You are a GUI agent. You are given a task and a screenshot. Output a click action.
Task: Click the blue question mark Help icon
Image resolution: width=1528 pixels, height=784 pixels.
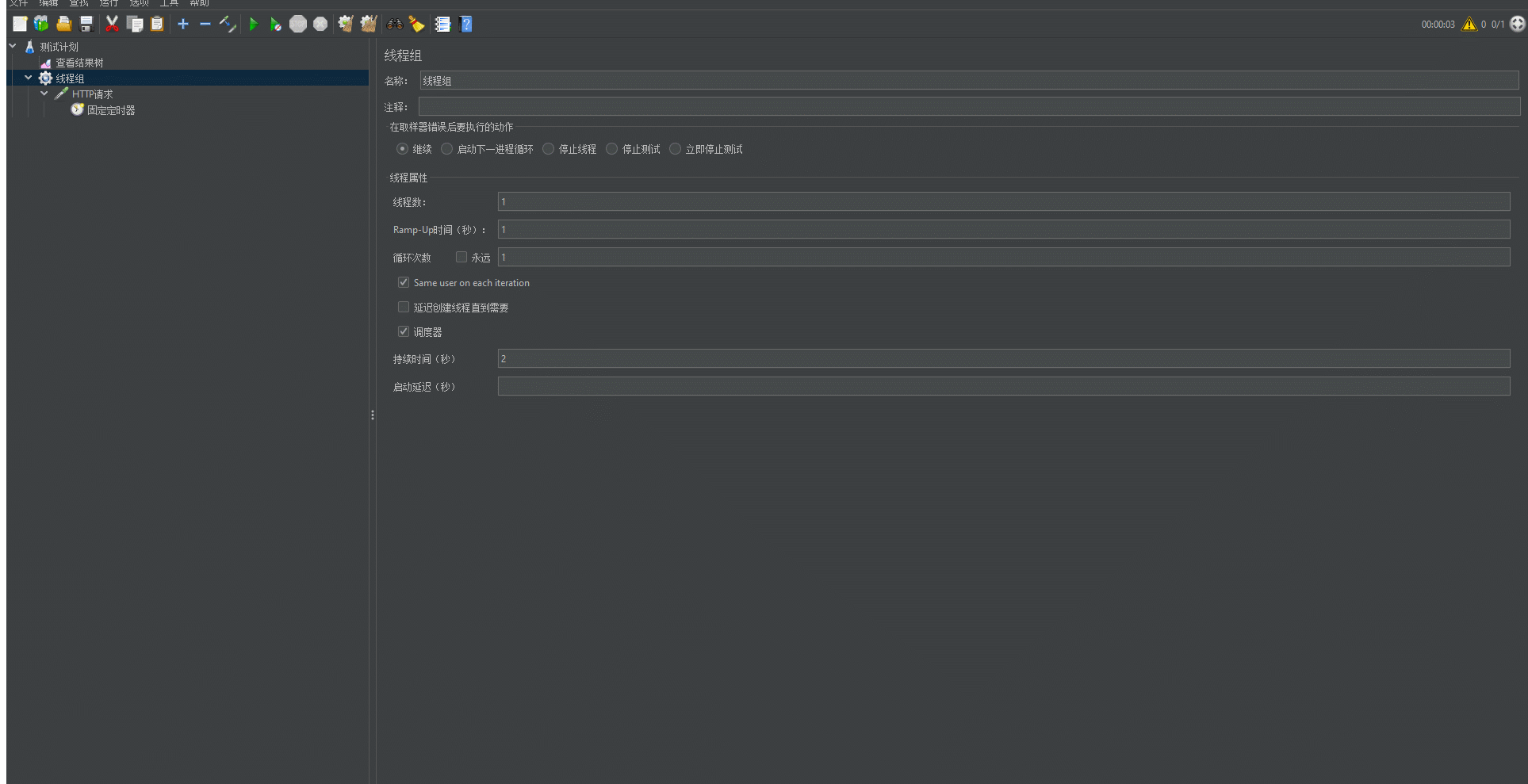[466, 25]
